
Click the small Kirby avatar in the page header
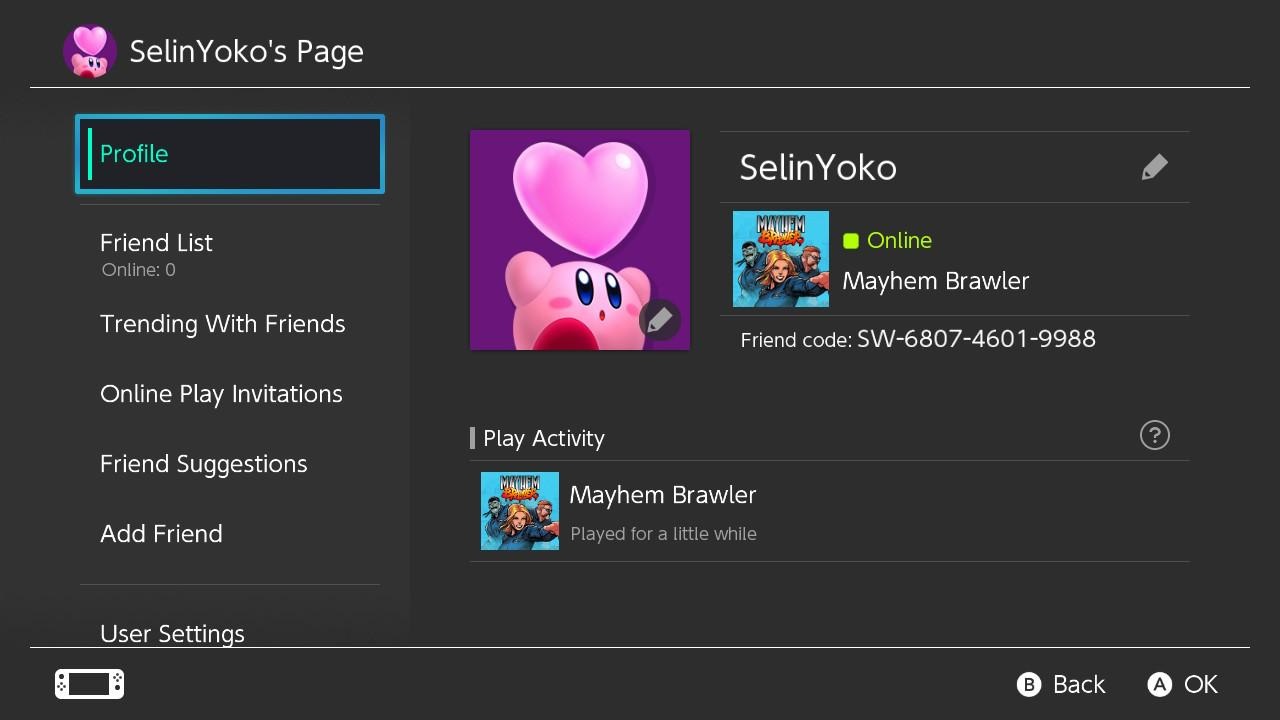pos(90,51)
